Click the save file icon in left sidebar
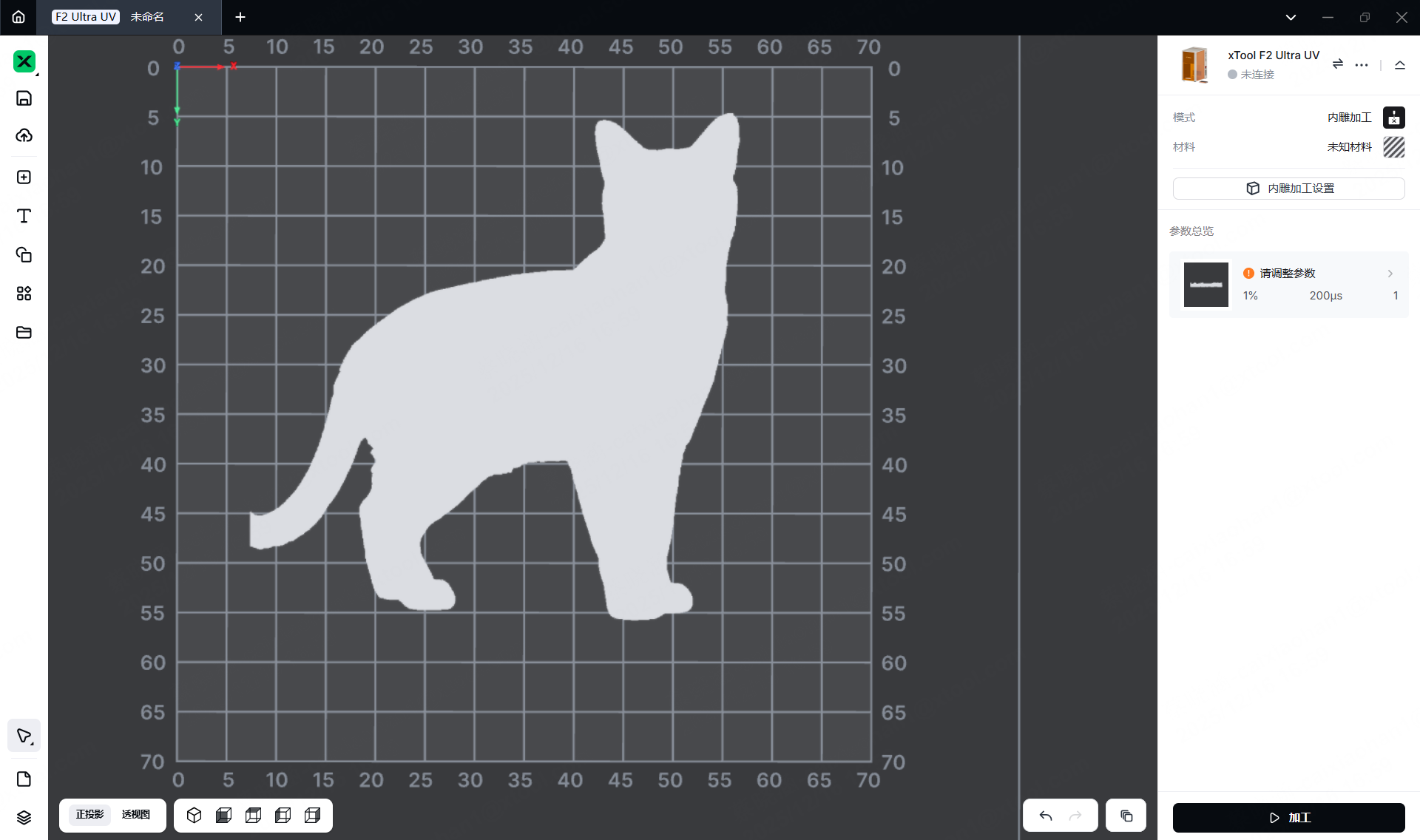This screenshot has width=1420, height=840. [x=24, y=98]
